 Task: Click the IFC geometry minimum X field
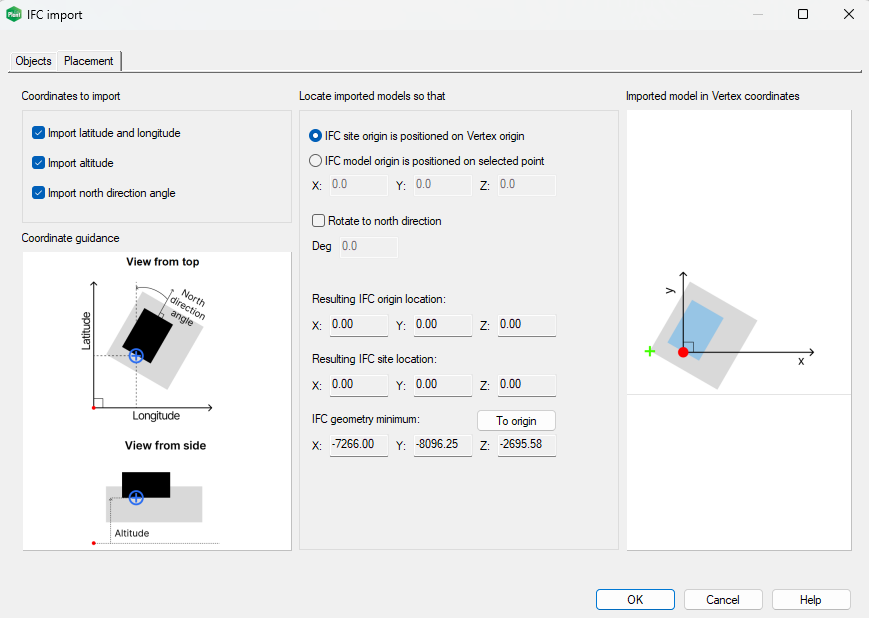358,444
